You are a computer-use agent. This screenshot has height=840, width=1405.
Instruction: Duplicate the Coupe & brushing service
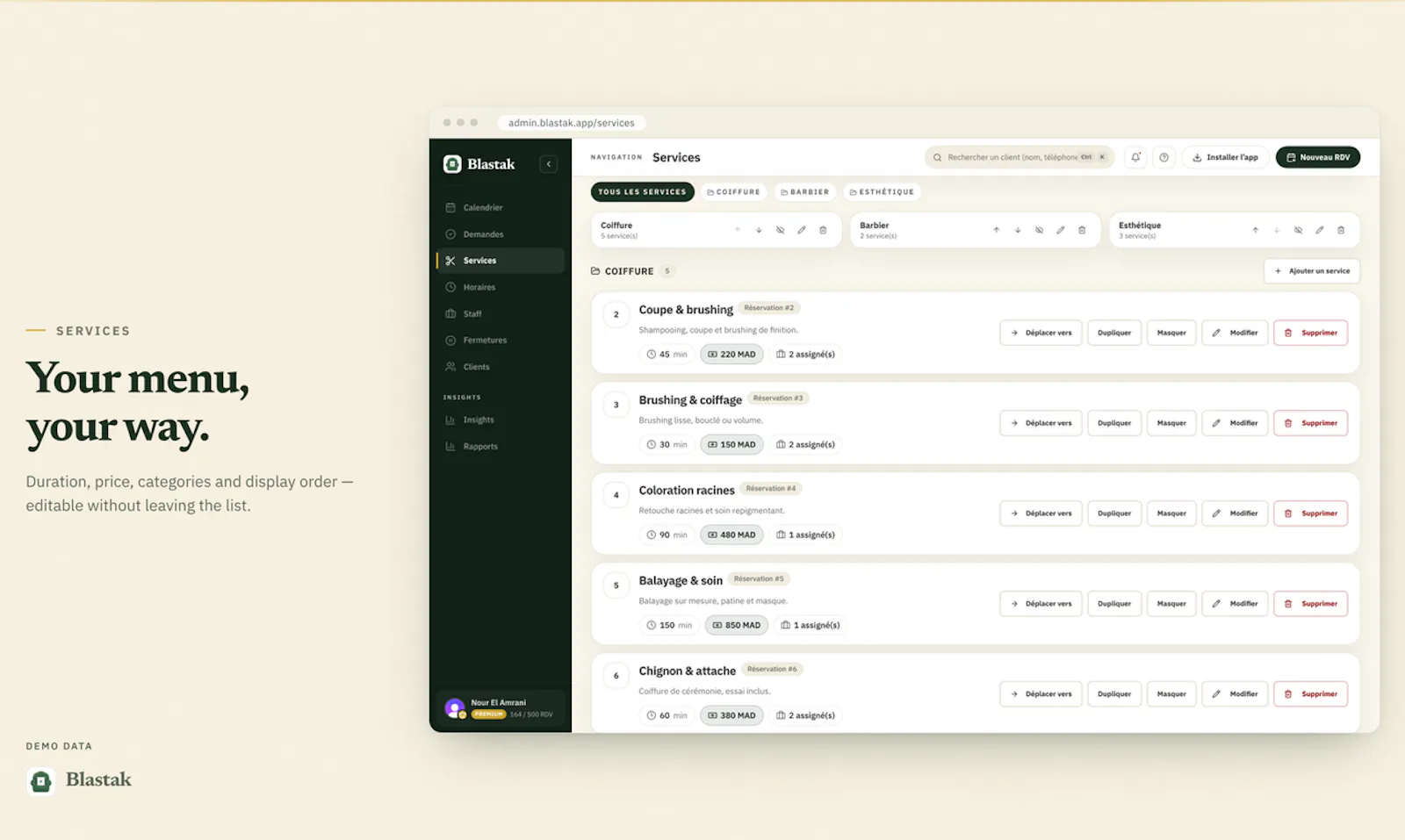[x=1114, y=333]
